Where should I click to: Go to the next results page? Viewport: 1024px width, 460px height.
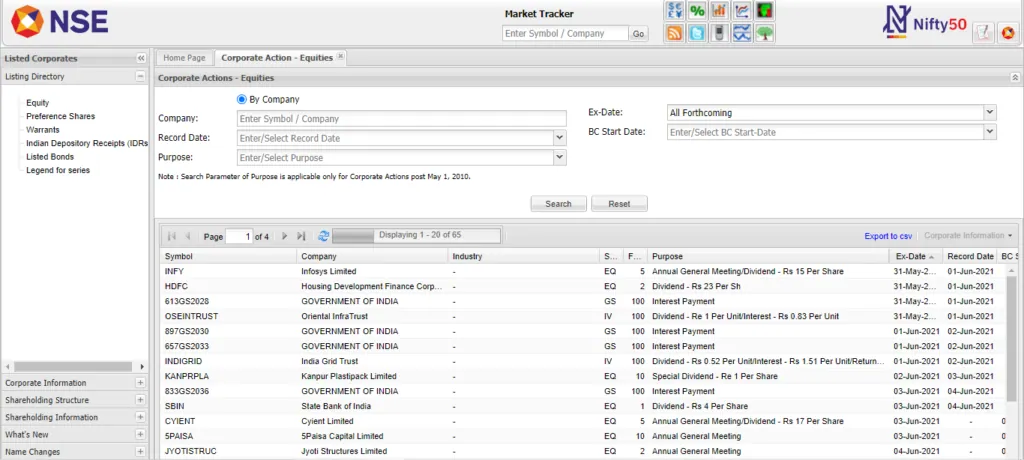pos(285,236)
